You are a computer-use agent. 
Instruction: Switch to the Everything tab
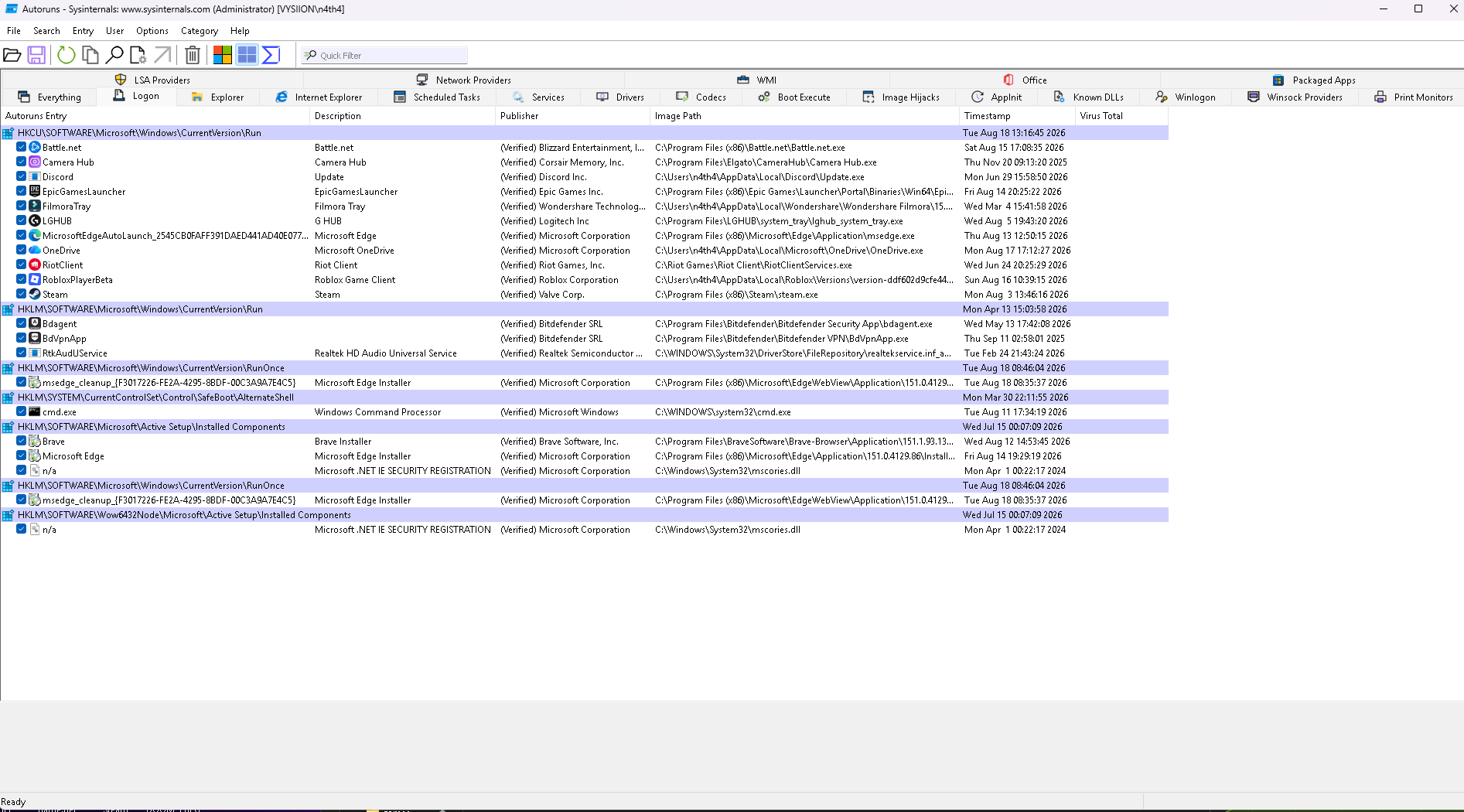(49, 97)
